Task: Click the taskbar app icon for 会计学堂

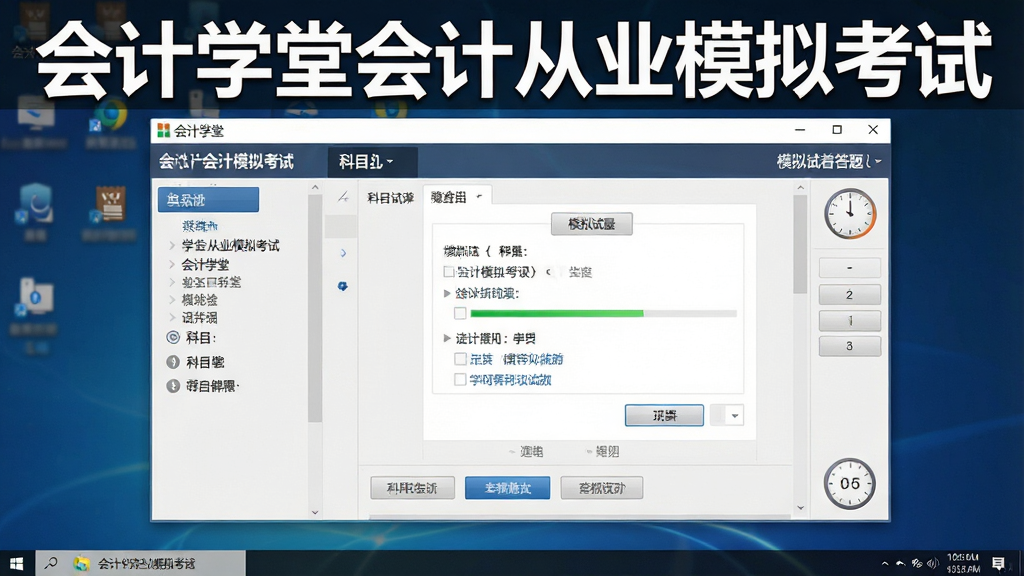Action: pyautogui.click(x=82, y=563)
